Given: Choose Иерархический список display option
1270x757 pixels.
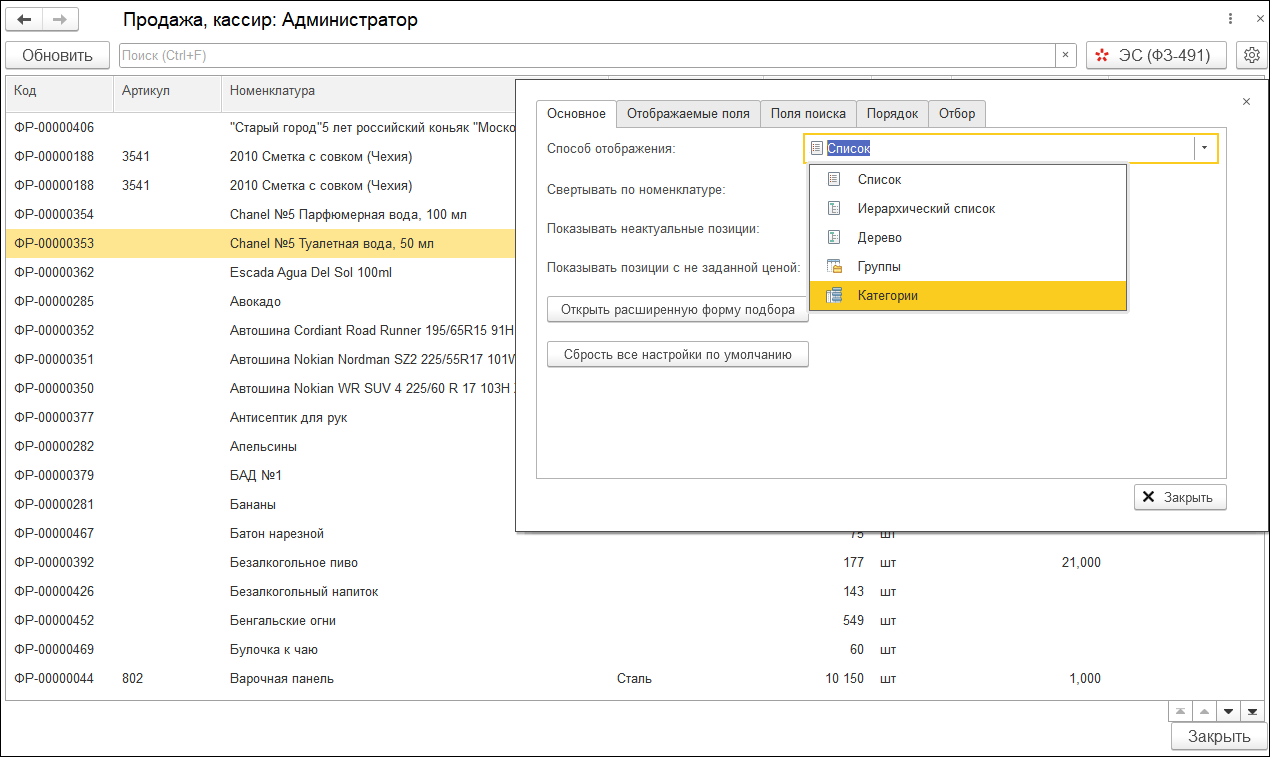Looking at the screenshot, I should click(926, 209).
